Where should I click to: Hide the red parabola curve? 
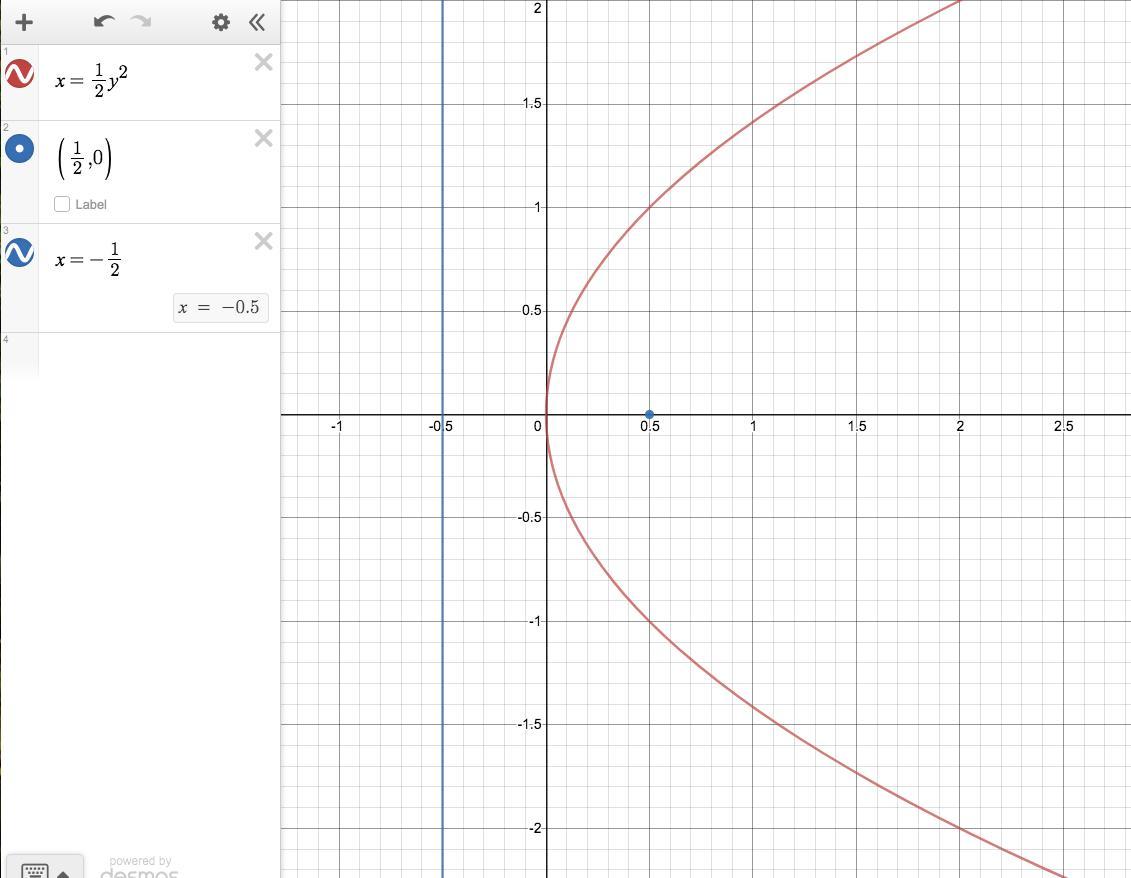pos(19,74)
